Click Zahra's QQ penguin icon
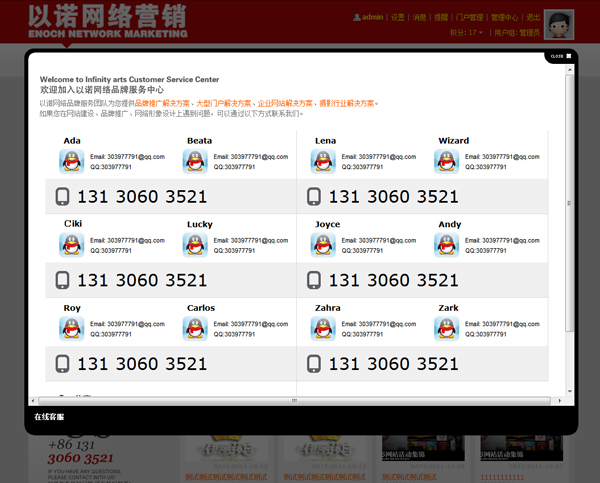The height and width of the screenshot is (483, 600). click(x=323, y=328)
